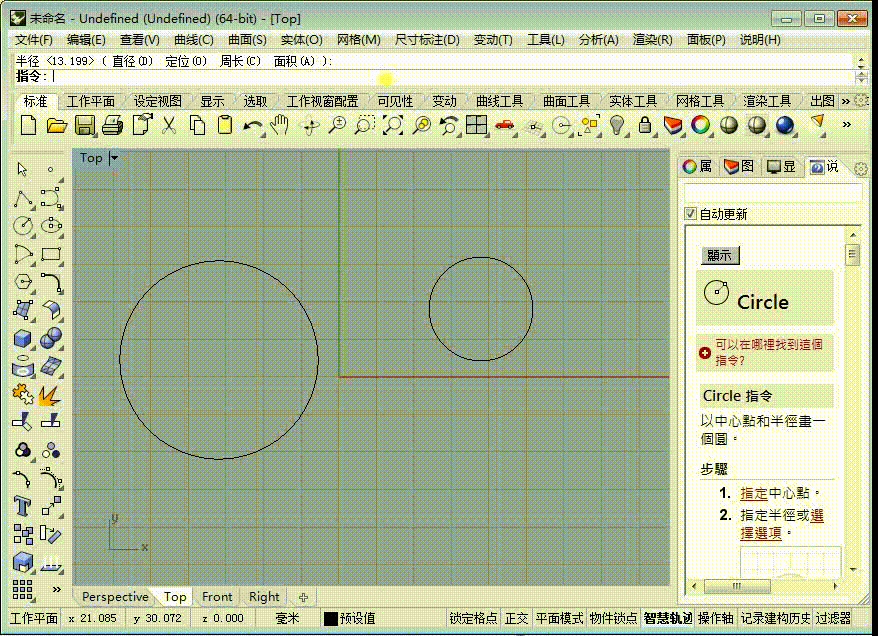The width and height of the screenshot is (878, 636).
Task: Select the Text tool (T icon)
Action: (22, 506)
